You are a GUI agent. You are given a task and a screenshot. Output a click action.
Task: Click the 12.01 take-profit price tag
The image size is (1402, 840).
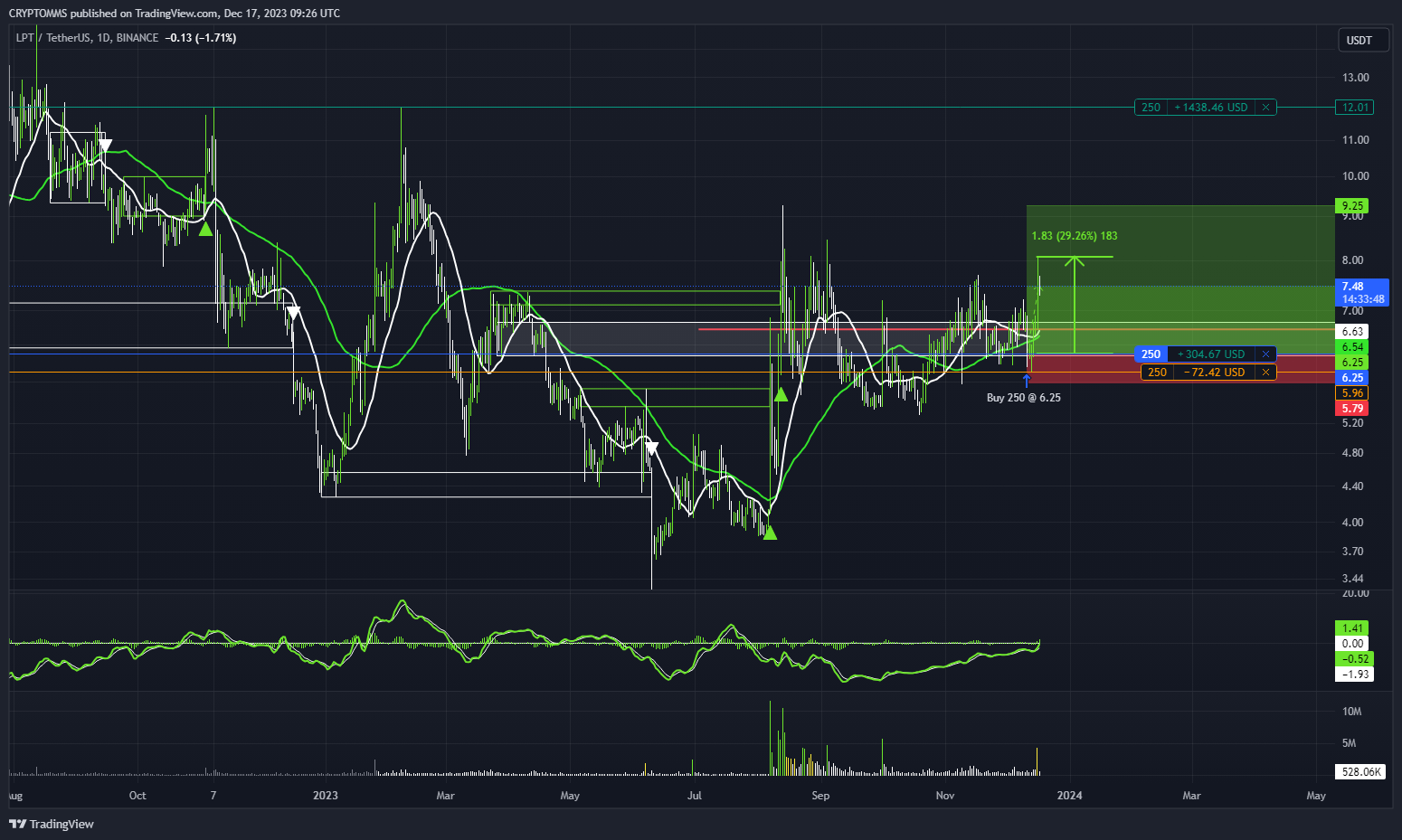(1354, 108)
